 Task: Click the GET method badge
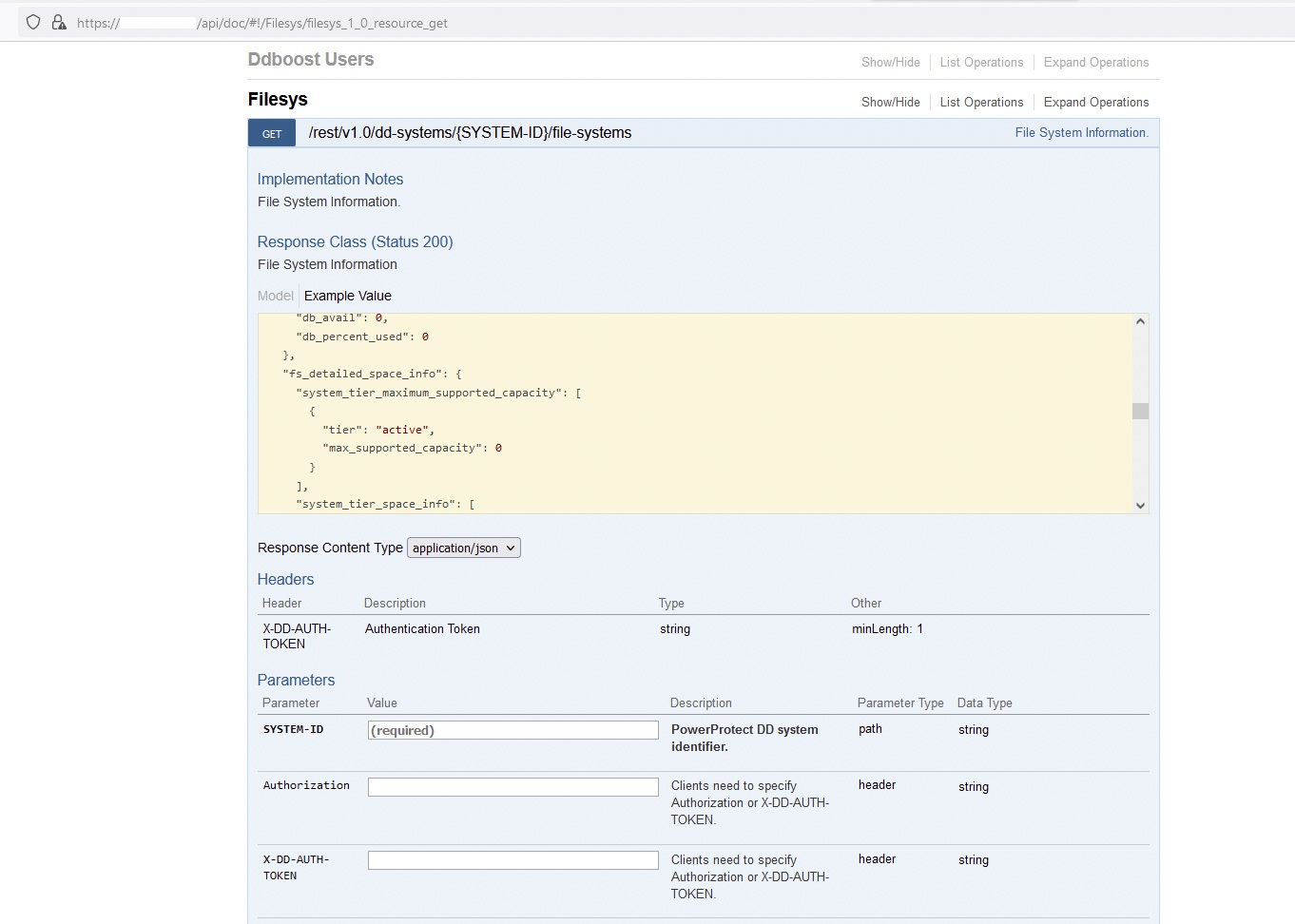point(272,133)
